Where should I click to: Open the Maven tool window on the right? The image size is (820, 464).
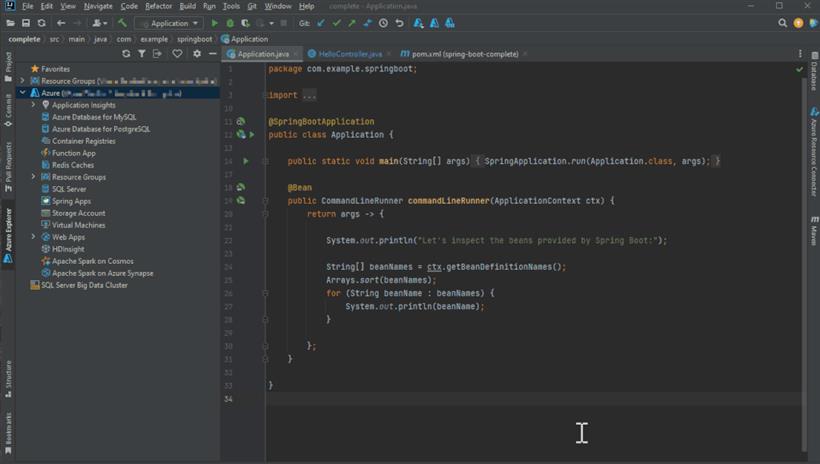814,230
